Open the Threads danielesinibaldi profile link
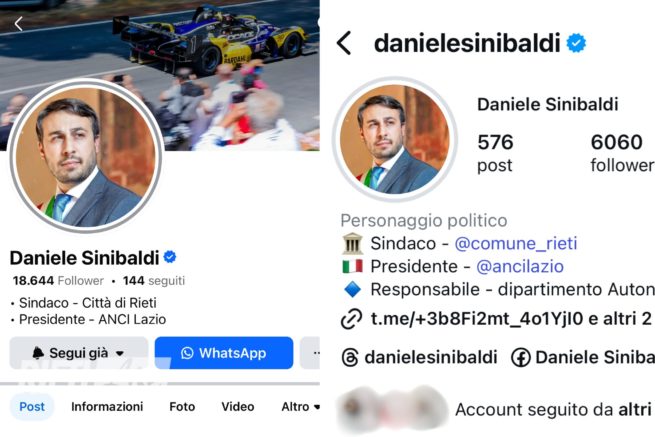This screenshot has height=437, width=655. pyautogui.click(x=419, y=357)
